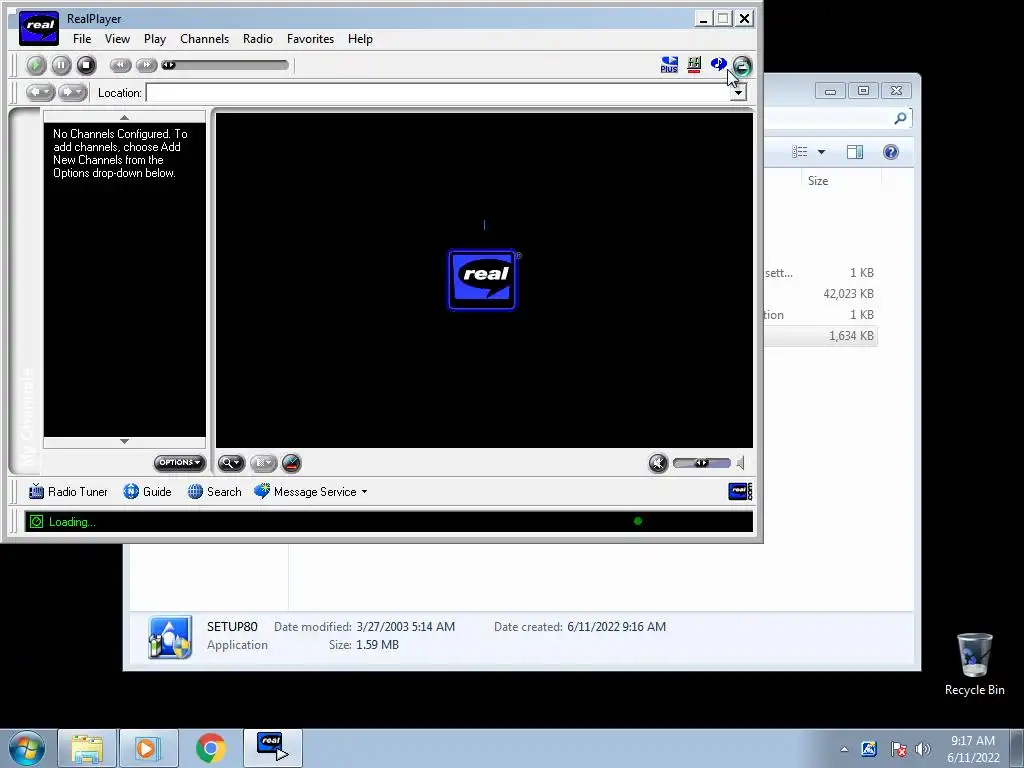Select the 1,634 KB file row

820,336
